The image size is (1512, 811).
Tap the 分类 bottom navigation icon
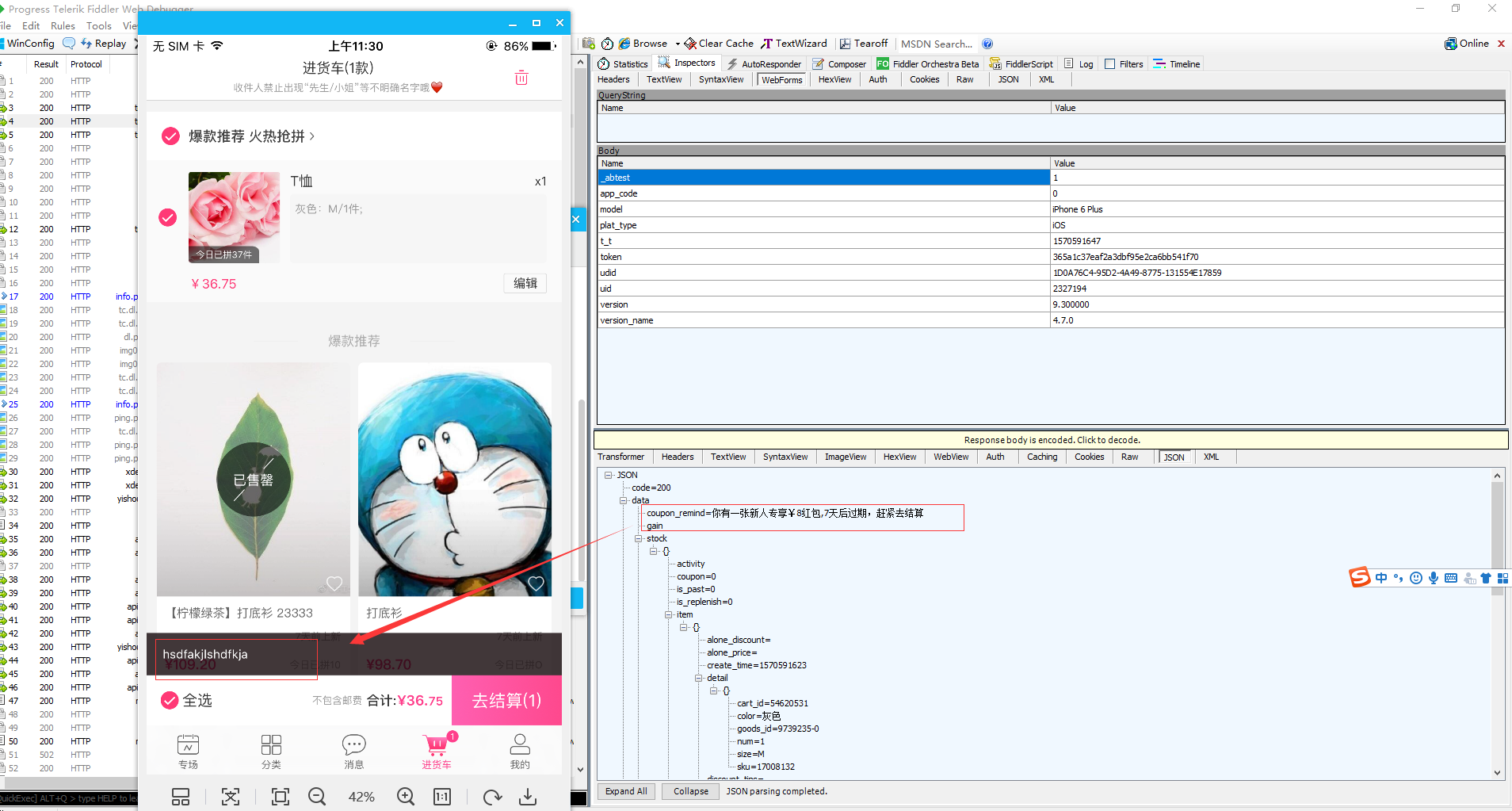271,752
